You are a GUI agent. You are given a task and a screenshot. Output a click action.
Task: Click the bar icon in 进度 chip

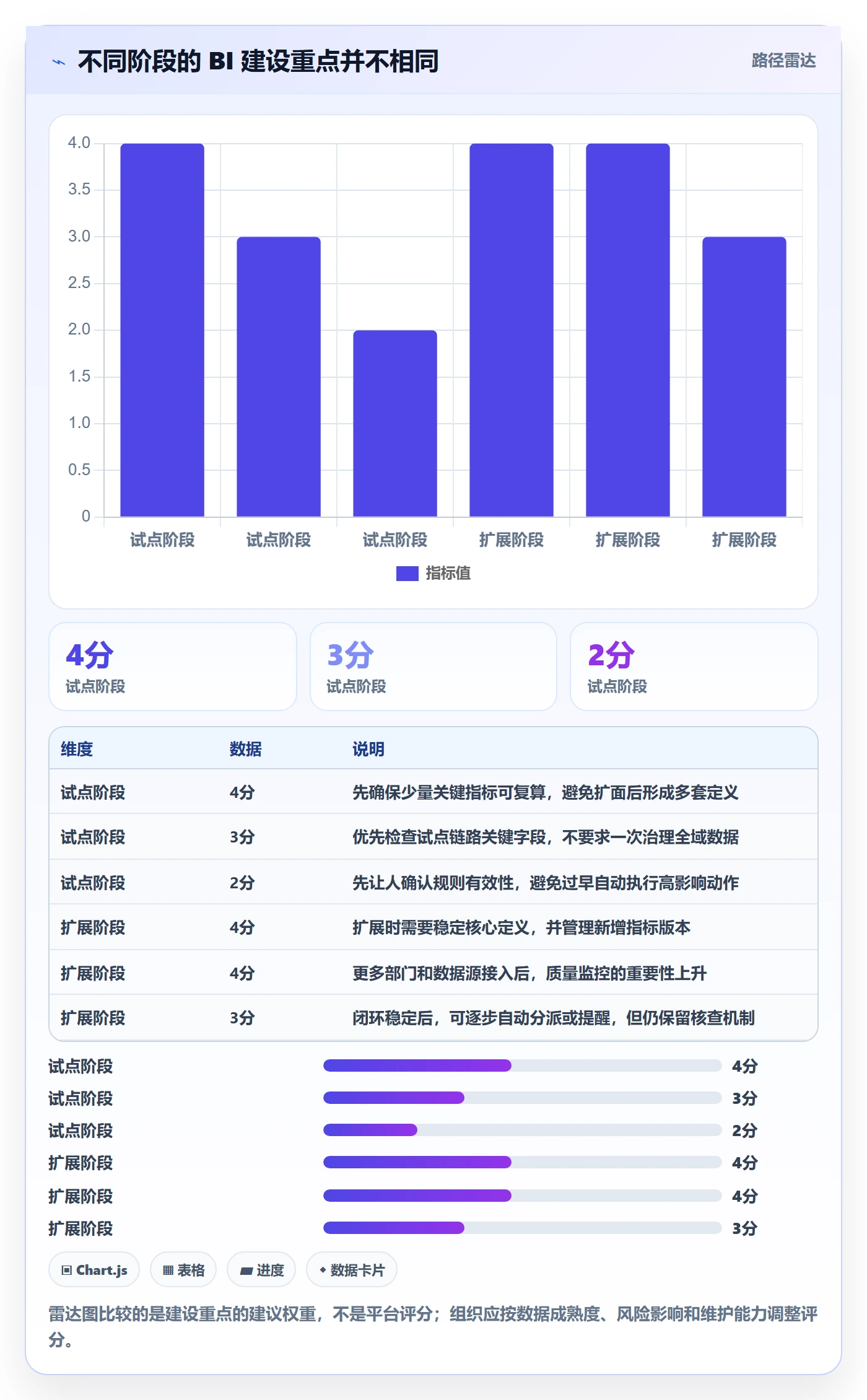246,1271
